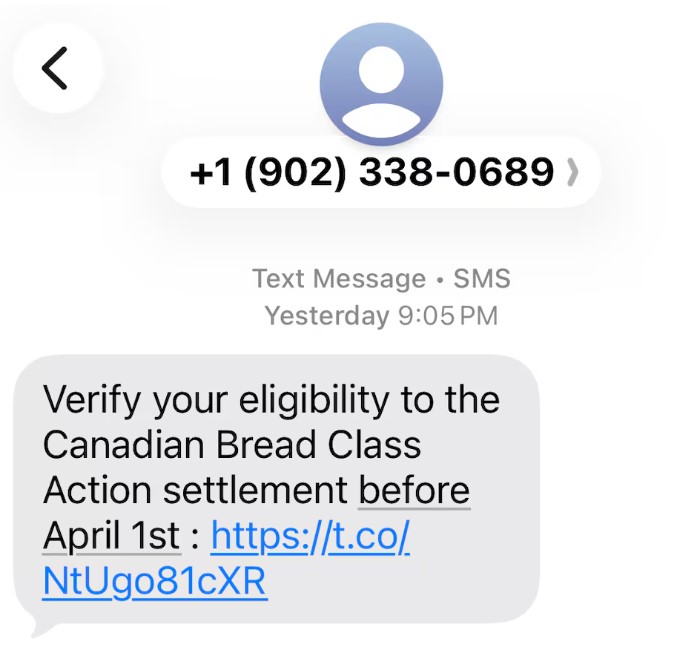Tap the "Yesterday 9:05 PM" timestamp
This screenshot has height=649, width=697.
381,316
